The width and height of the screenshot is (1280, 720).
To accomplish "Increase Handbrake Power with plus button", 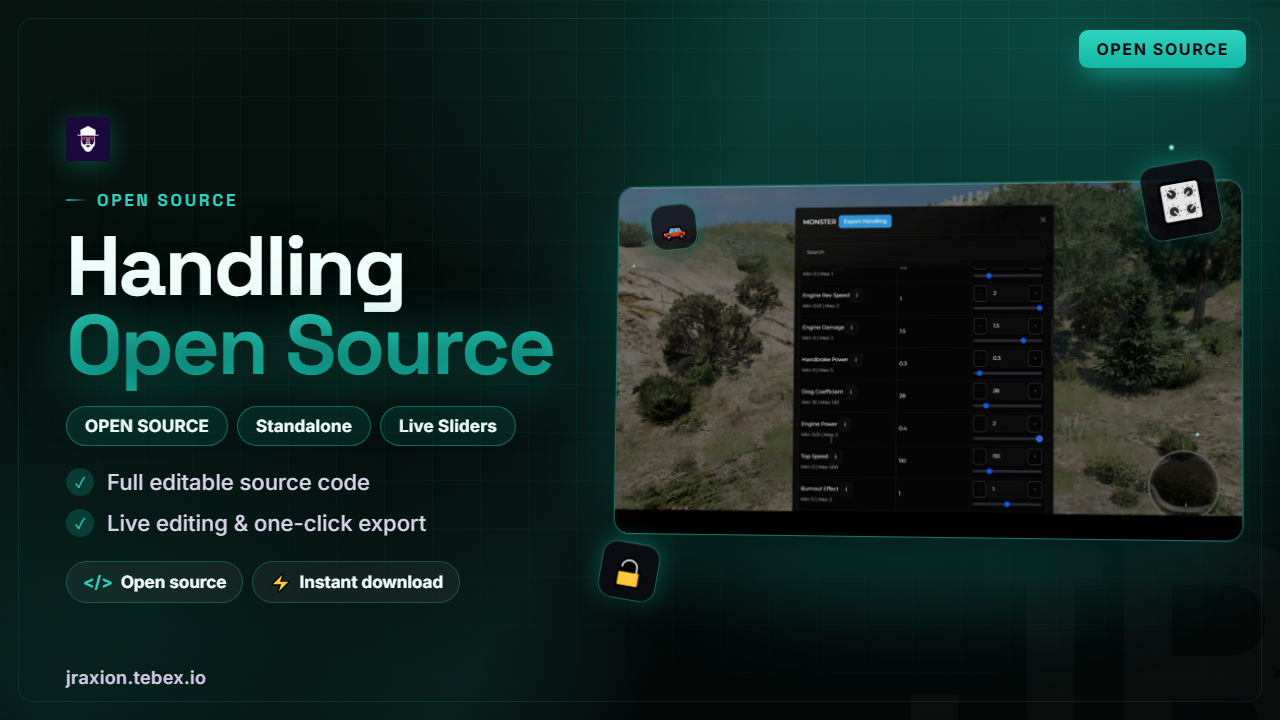I will pos(1035,358).
